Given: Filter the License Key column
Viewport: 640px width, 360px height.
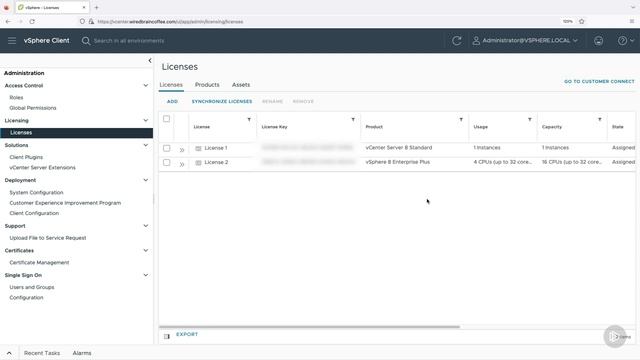Looking at the screenshot, I should [353, 120].
